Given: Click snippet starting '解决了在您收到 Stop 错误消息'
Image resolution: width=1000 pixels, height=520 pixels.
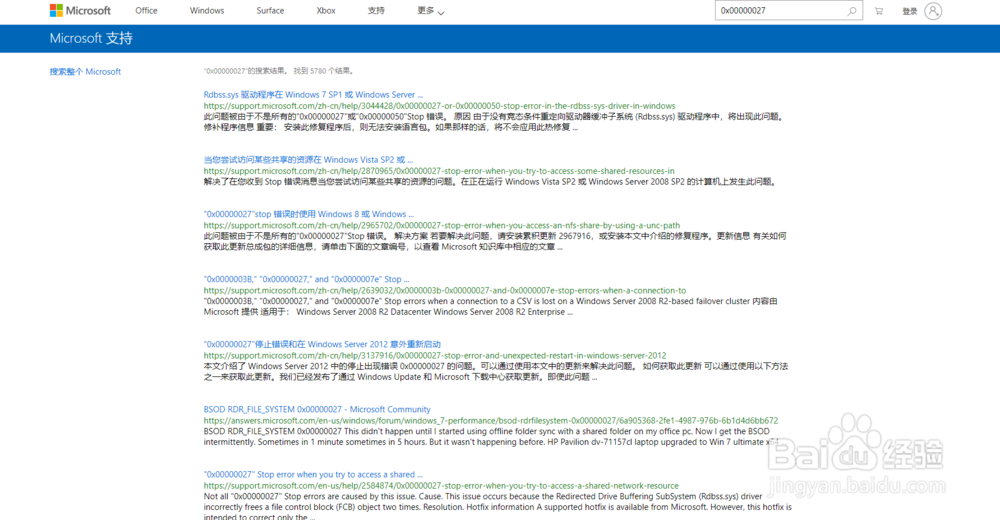Looking at the screenshot, I should (x=491, y=182).
